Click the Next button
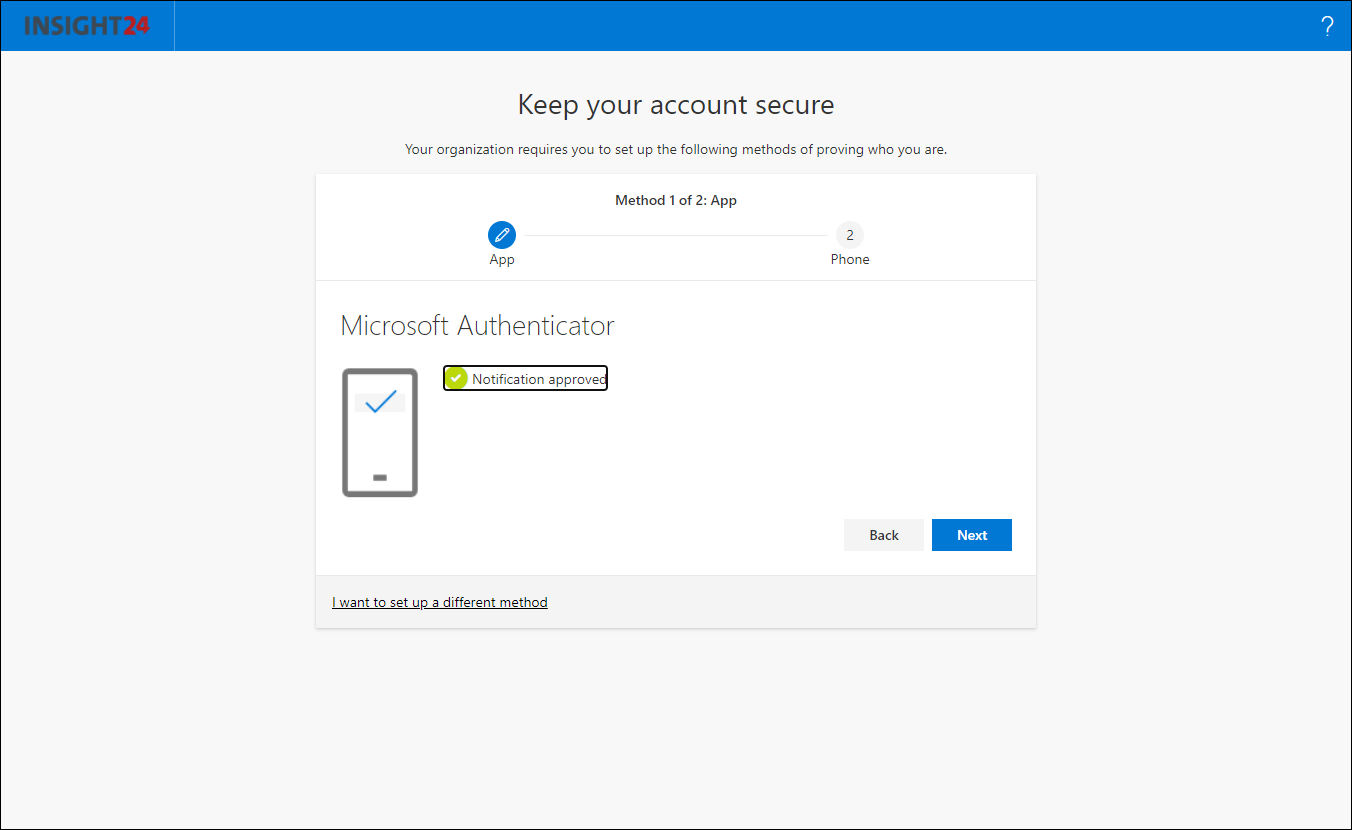Viewport: 1352px width, 830px height. coord(972,535)
